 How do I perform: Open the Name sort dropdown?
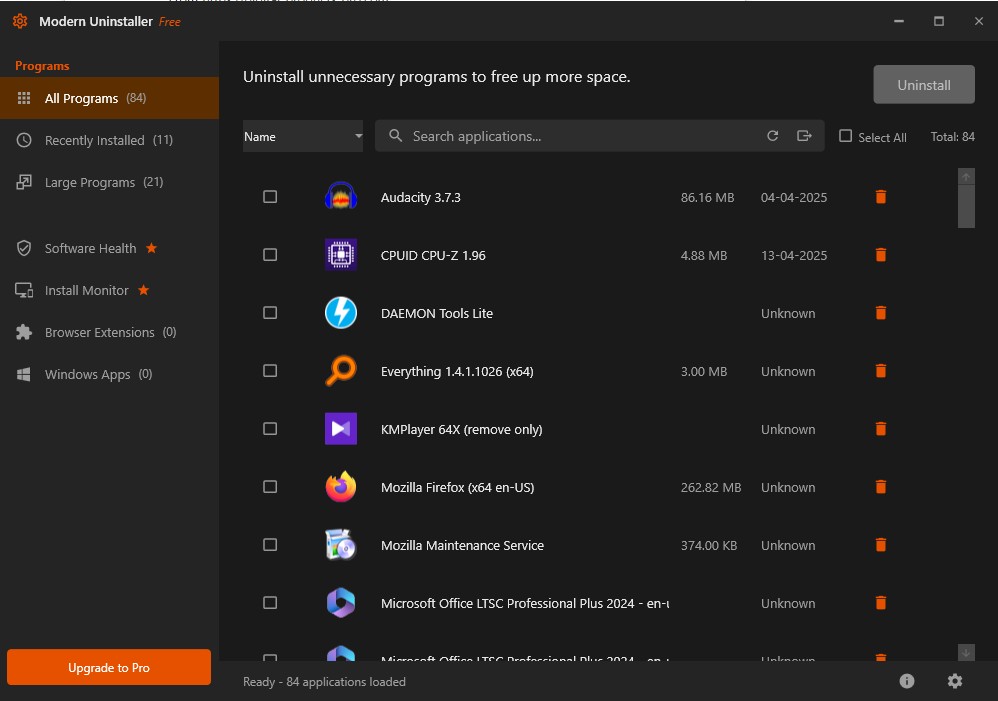point(303,137)
